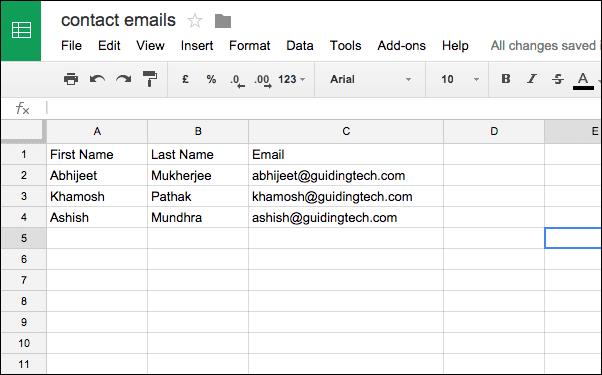This screenshot has height=375, width=602.
Task: Open the Insert menu
Action: (x=197, y=46)
